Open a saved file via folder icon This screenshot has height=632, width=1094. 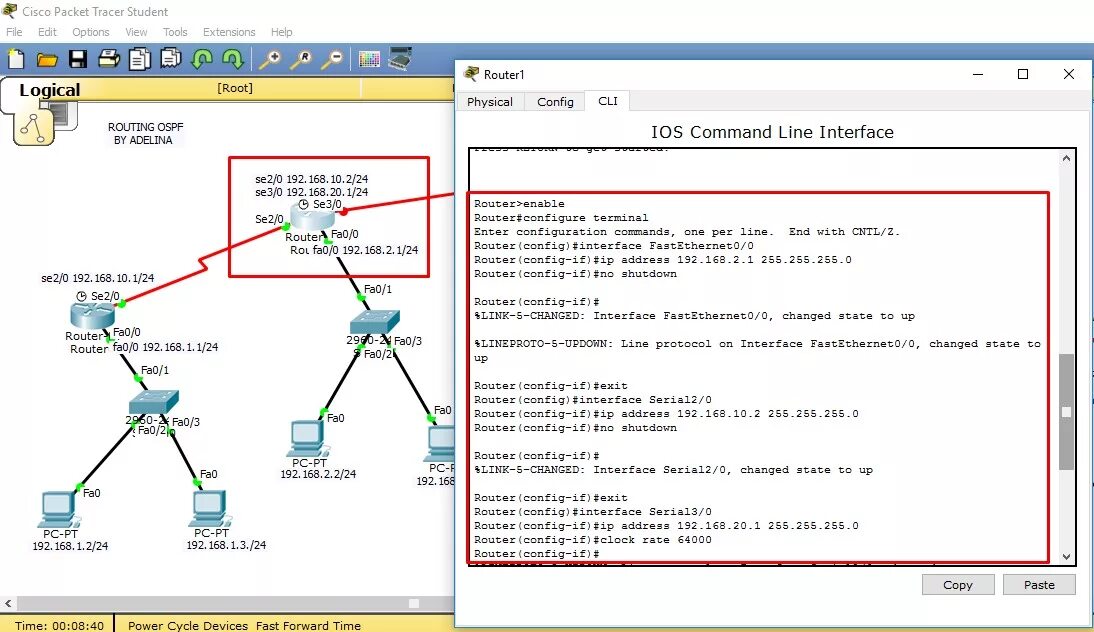47,60
